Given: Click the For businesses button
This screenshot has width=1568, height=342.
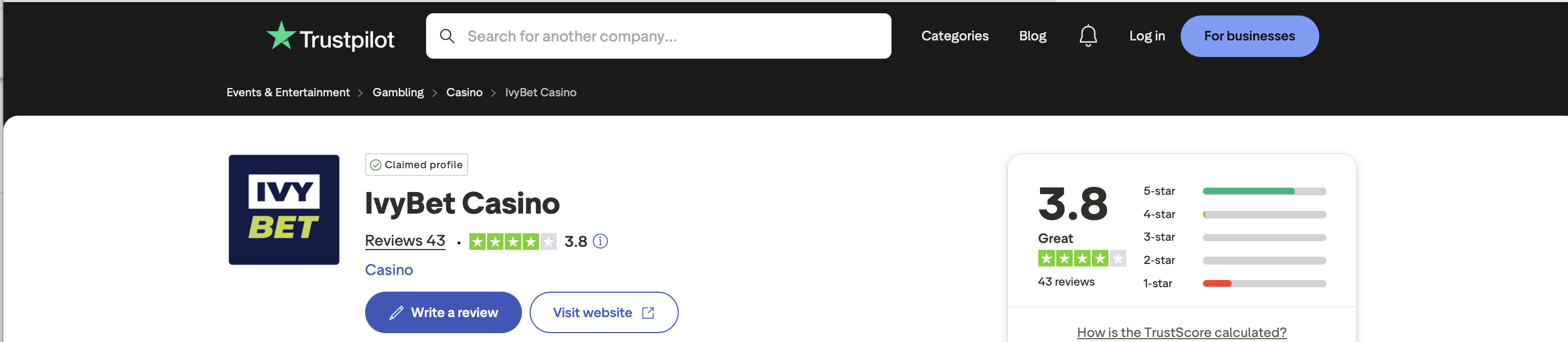Looking at the screenshot, I should [1249, 37].
